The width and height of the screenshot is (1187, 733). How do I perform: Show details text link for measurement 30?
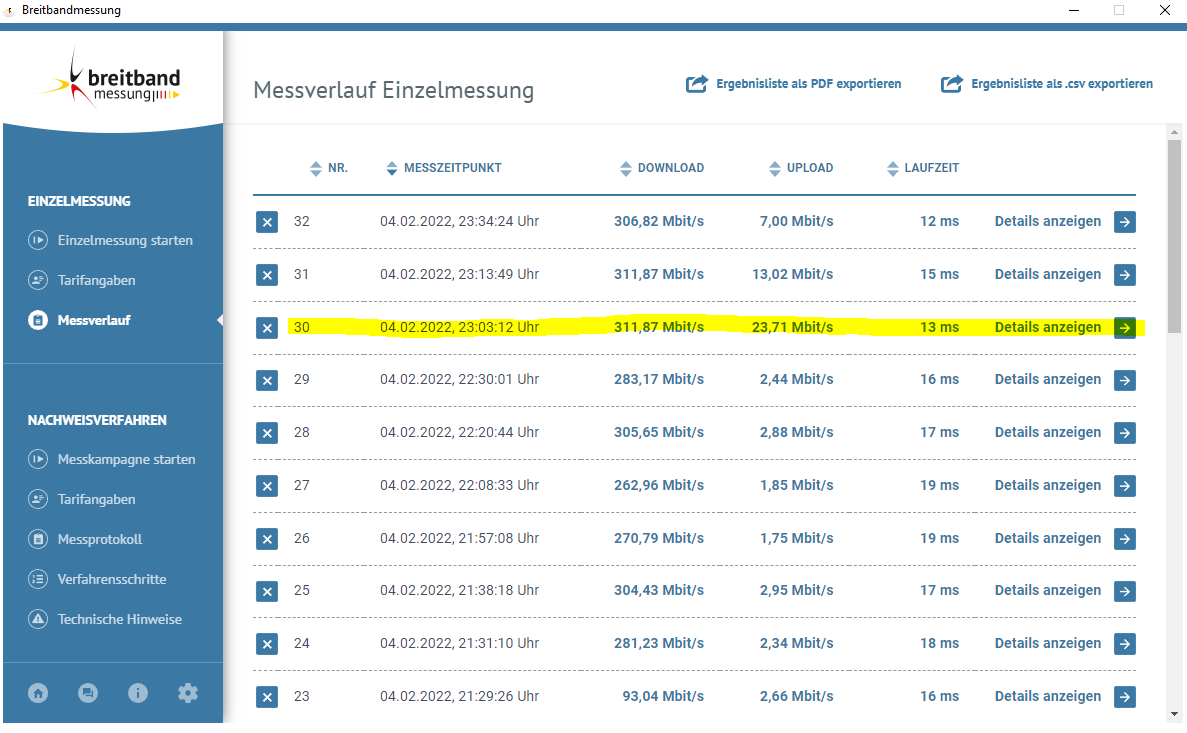[1048, 327]
